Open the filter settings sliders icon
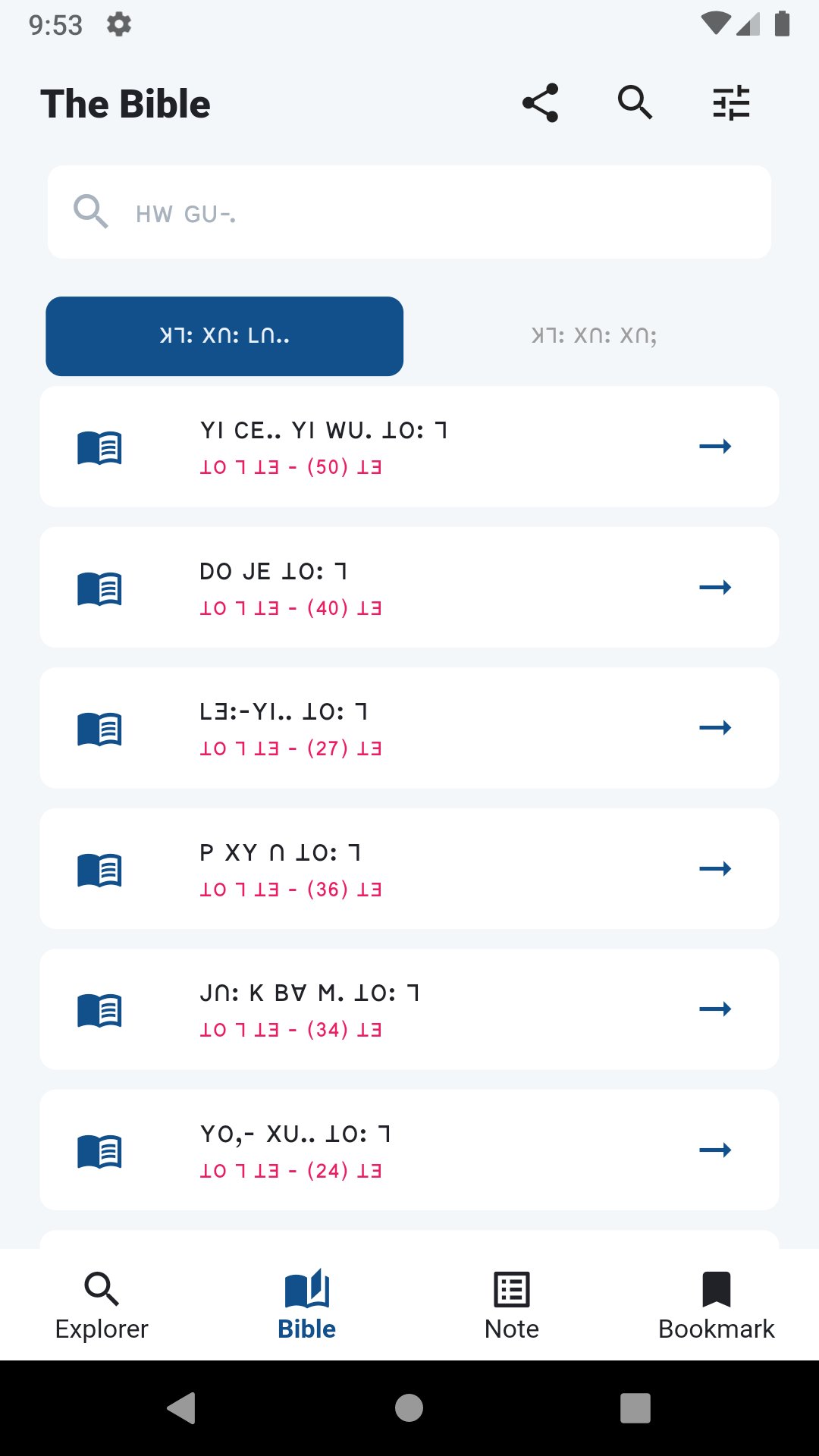The height and width of the screenshot is (1456, 819). tap(731, 103)
